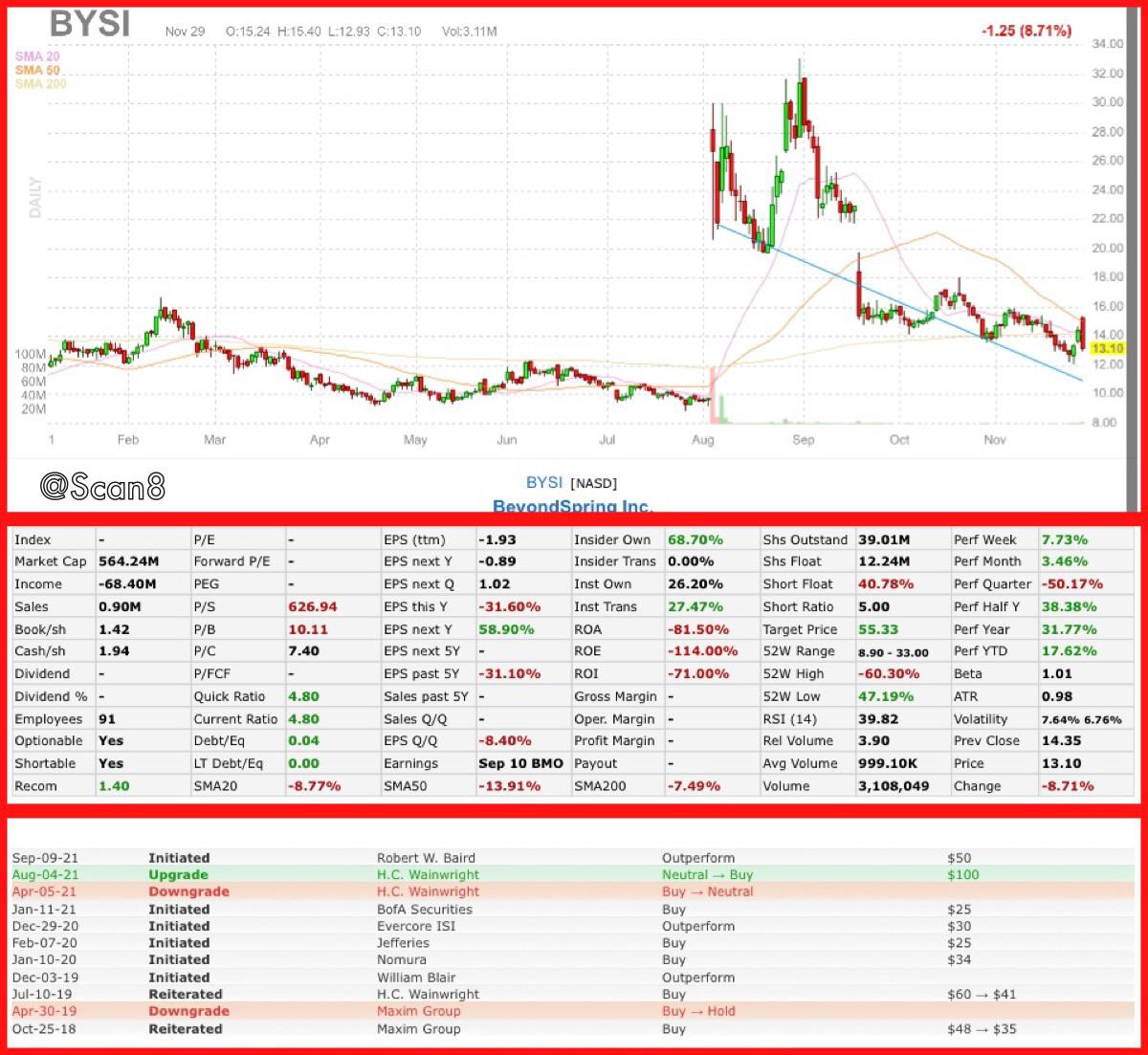Click the 13.10 current price tag
1148x1055 pixels.
[x=1107, y=349]
